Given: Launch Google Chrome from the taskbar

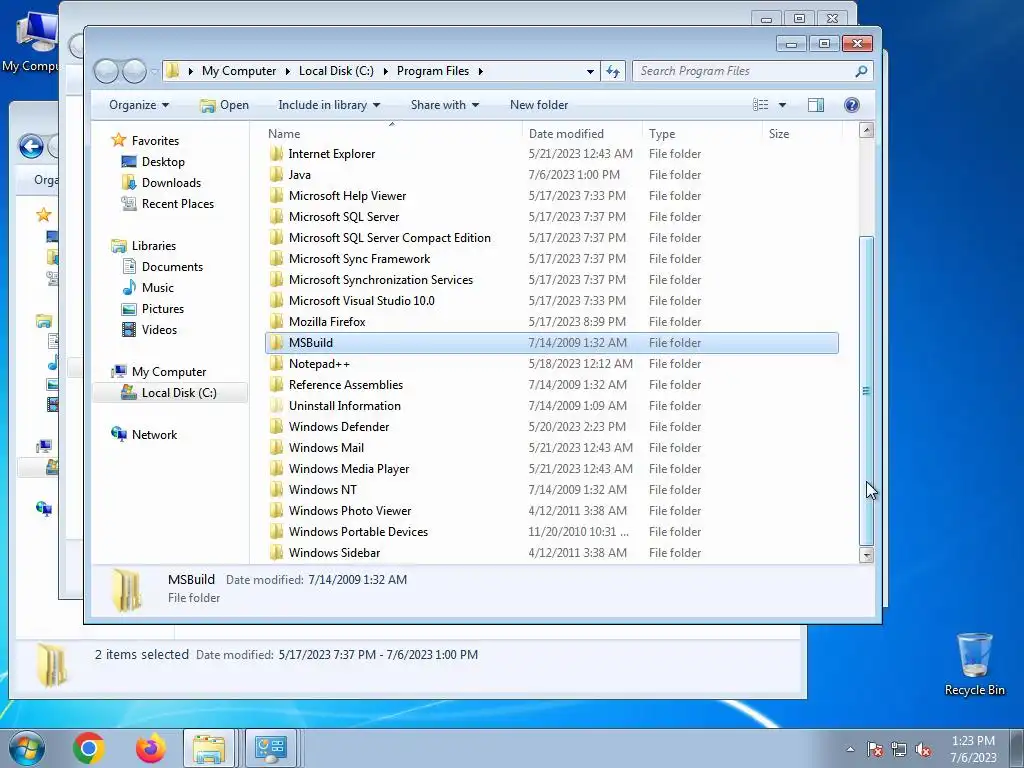Looking at the screenshot, I should [89, 748].
